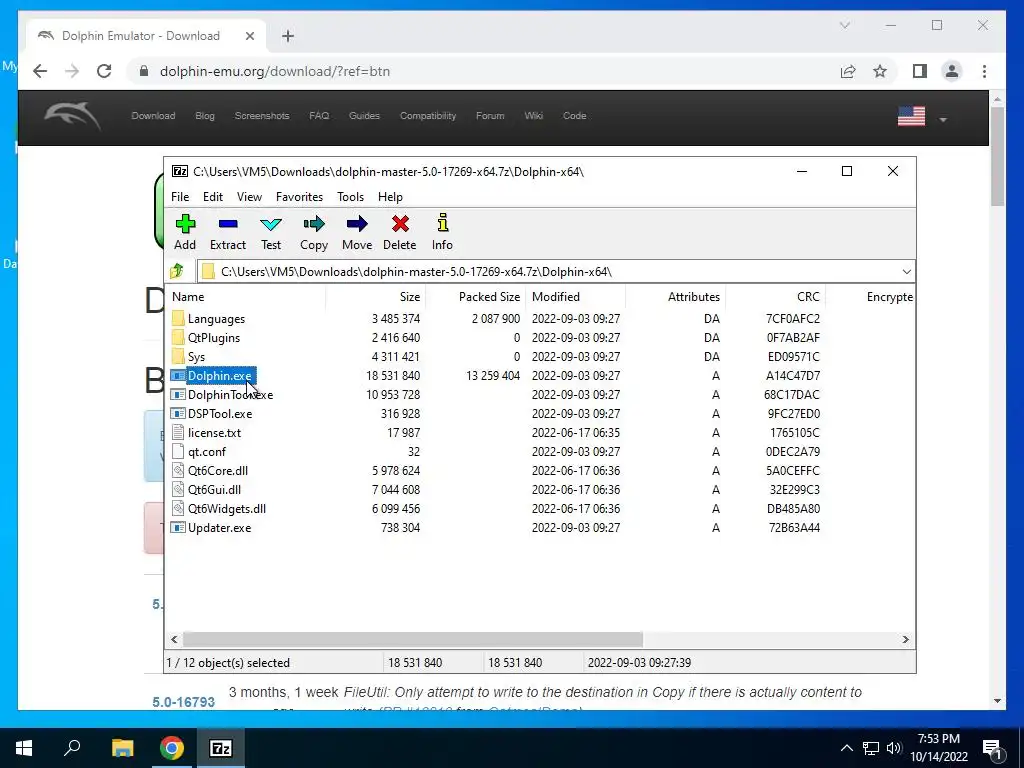
Task: Click the Copy toolbar icon
Action: [313, 224]
